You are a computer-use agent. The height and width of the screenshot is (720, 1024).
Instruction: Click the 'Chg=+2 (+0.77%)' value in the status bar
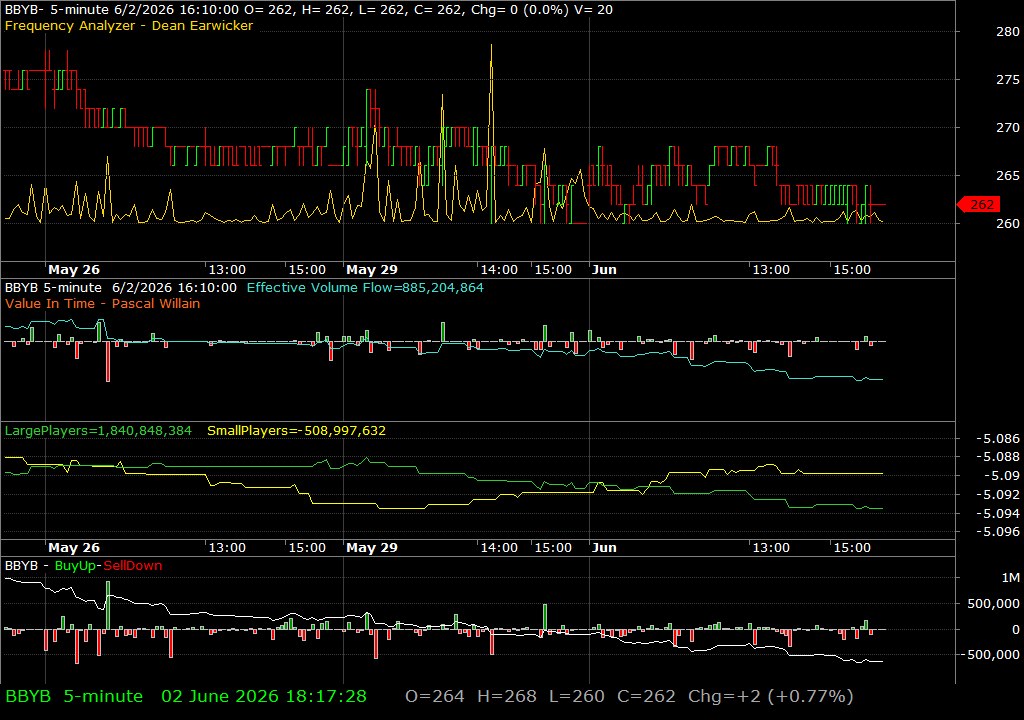click(771, 696)
